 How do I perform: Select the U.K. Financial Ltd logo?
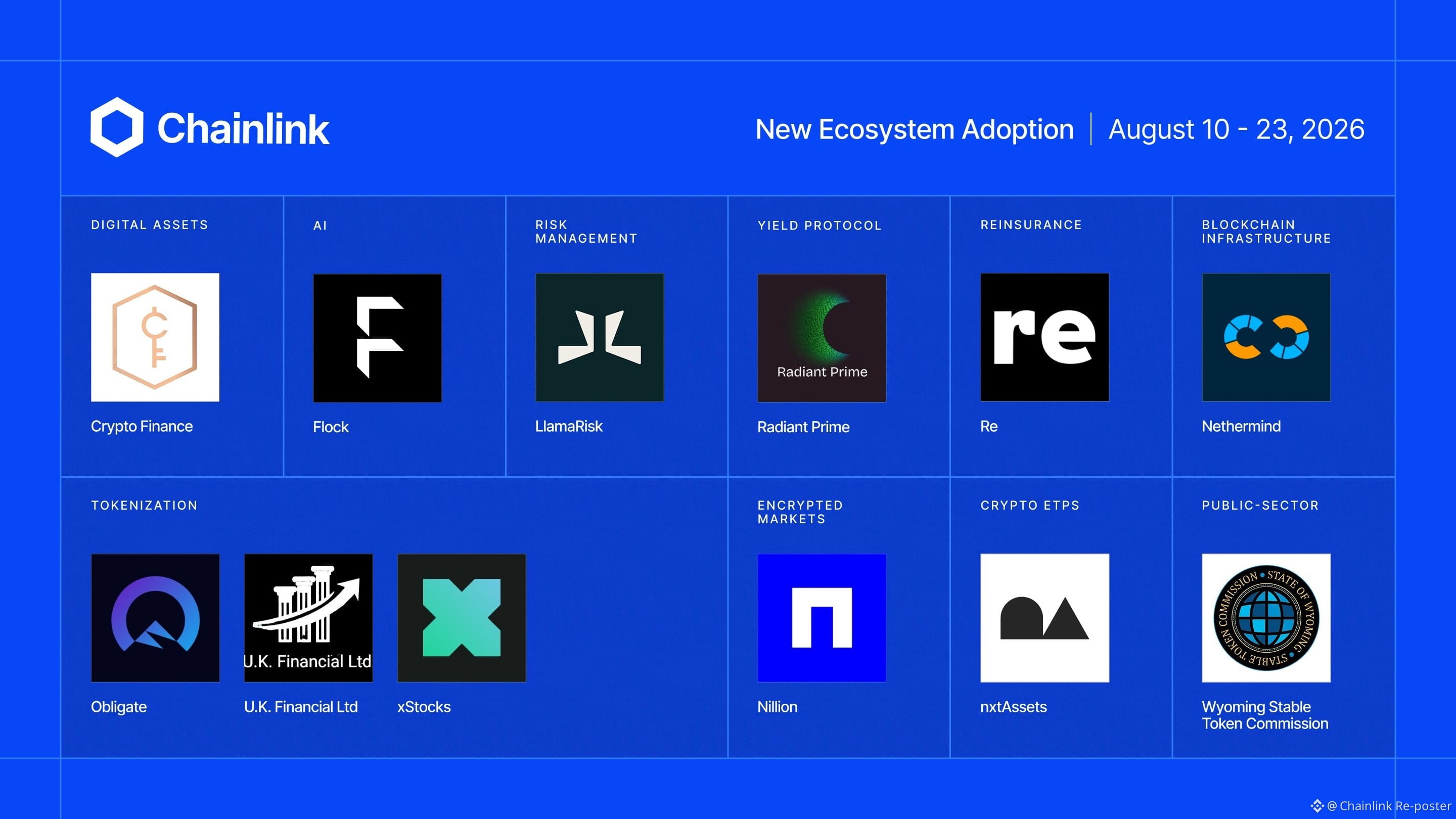(308, 618)
